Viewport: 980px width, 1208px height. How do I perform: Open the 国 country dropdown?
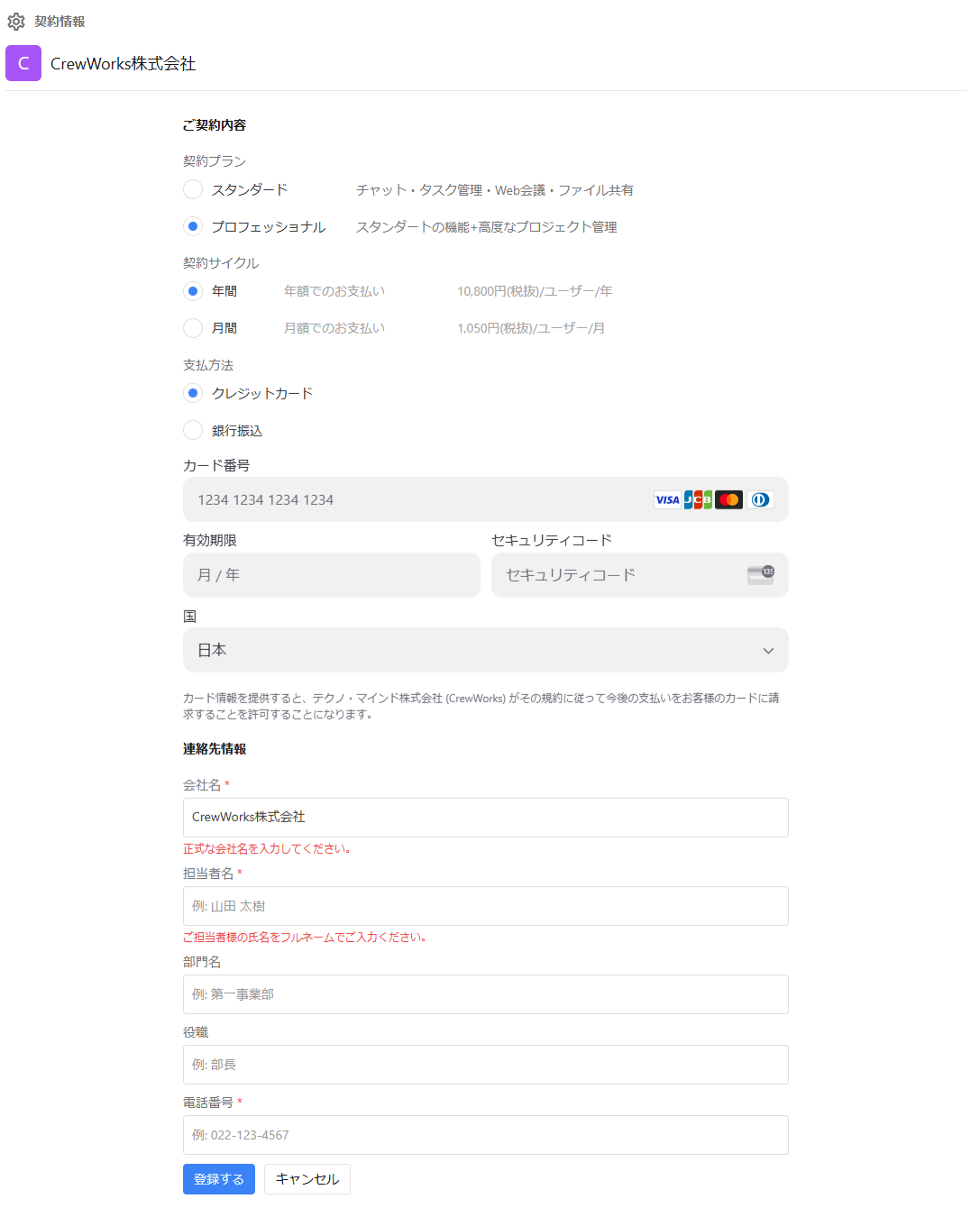pyautogui.click(x=485, y=650)
